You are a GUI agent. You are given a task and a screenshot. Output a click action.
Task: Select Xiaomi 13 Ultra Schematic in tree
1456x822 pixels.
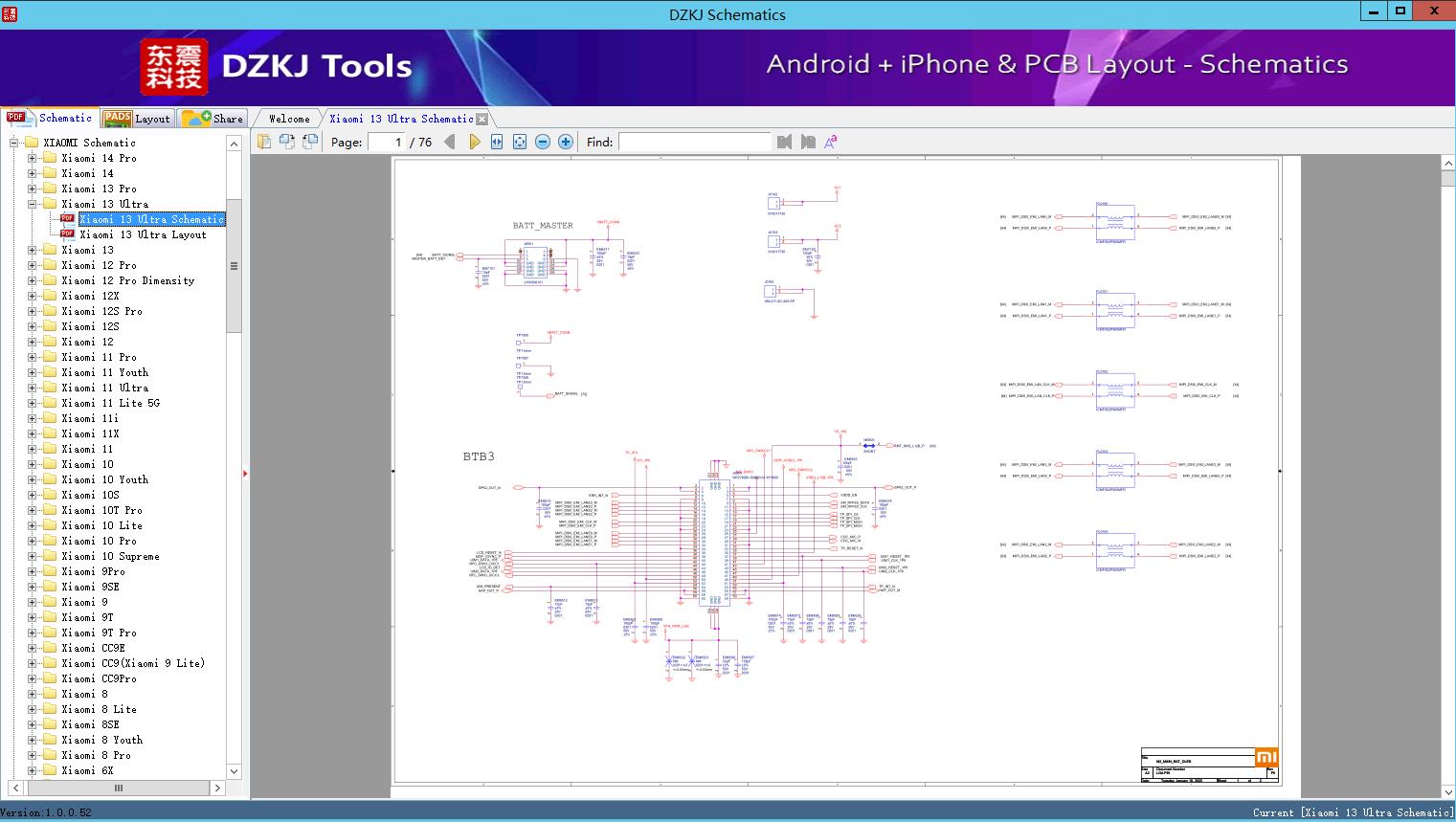tap(151, 219)
